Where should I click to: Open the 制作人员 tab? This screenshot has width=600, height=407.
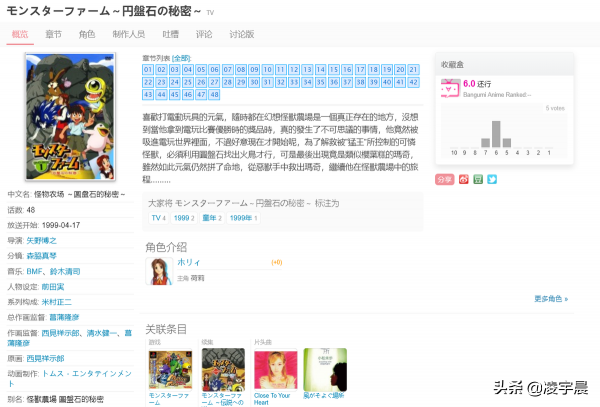128,34
